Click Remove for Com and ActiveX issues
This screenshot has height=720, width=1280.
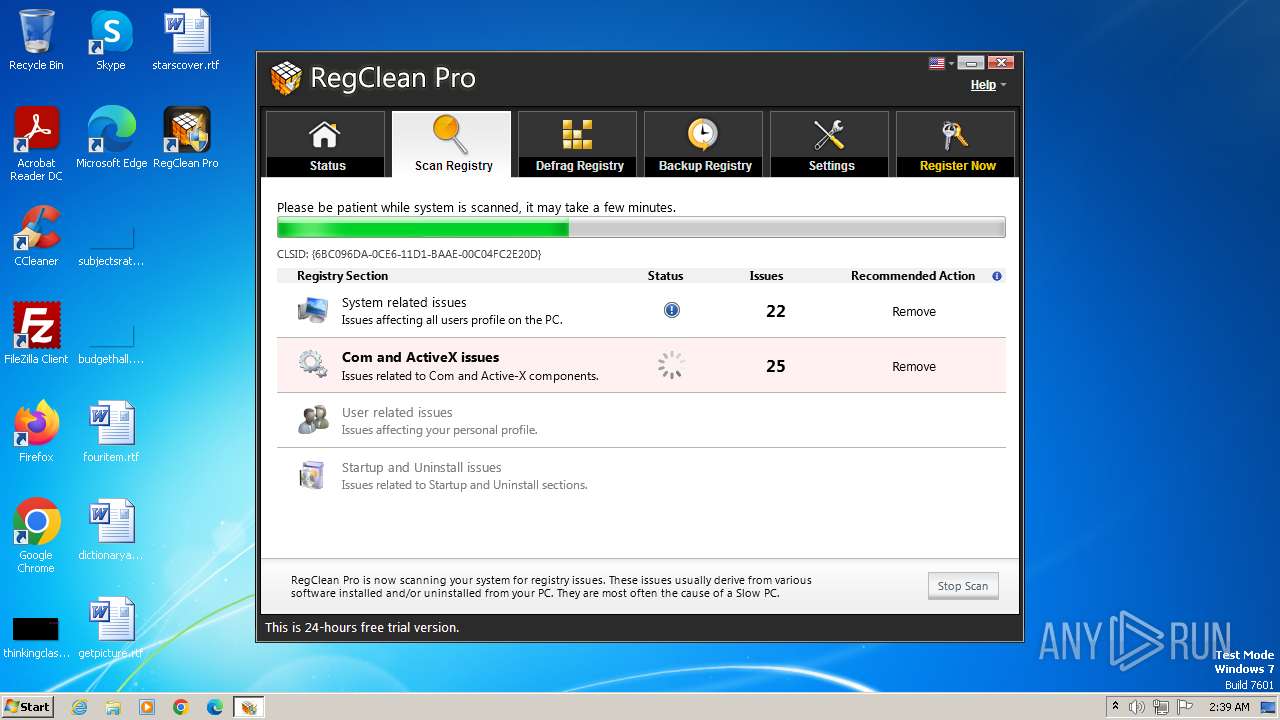914,367
